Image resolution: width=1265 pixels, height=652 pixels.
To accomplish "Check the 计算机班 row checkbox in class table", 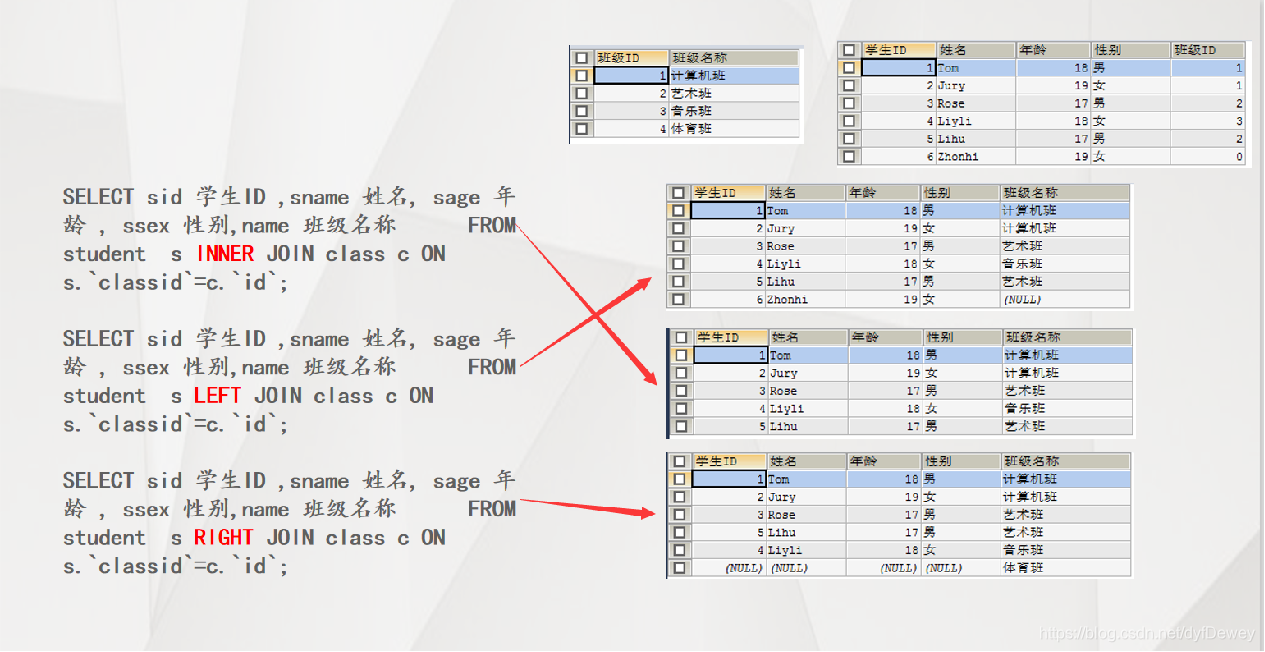I will (x=581, y=75).
